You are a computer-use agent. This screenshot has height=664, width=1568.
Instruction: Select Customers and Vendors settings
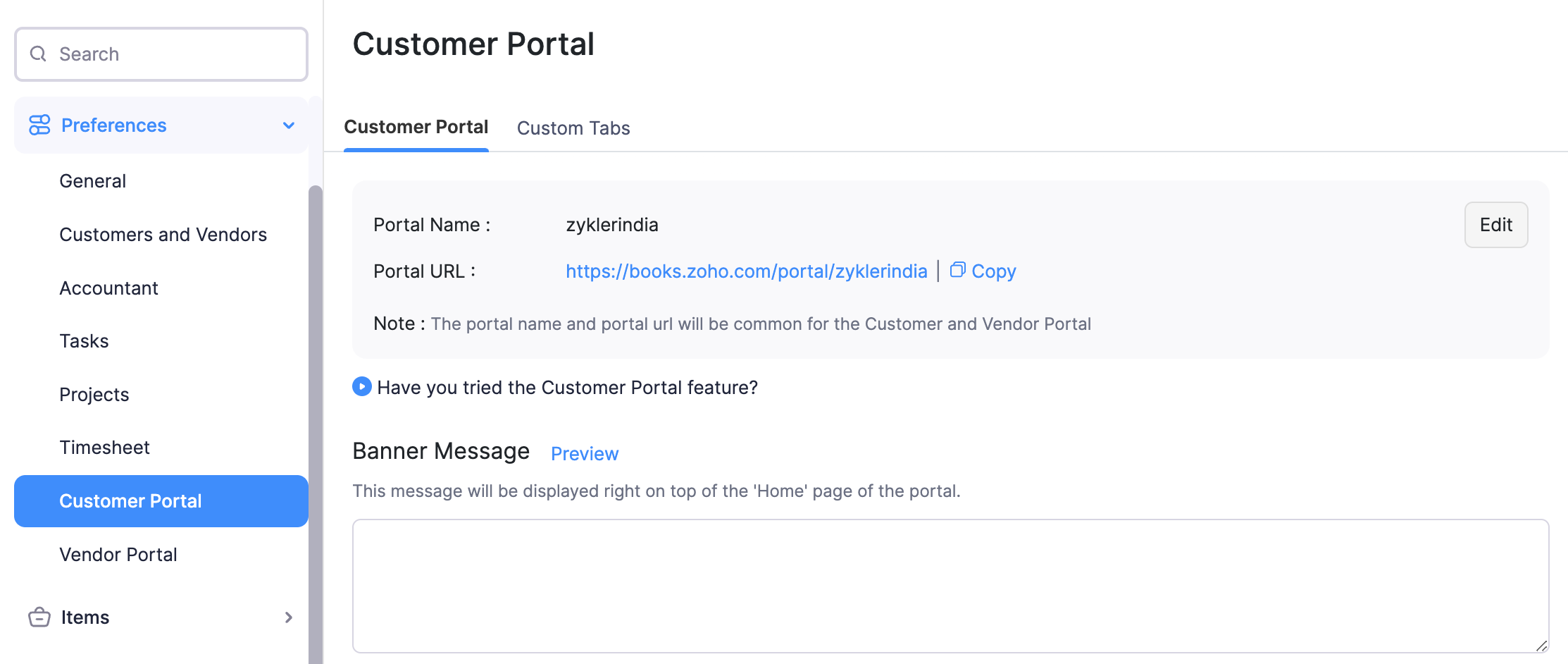(163, 235)
